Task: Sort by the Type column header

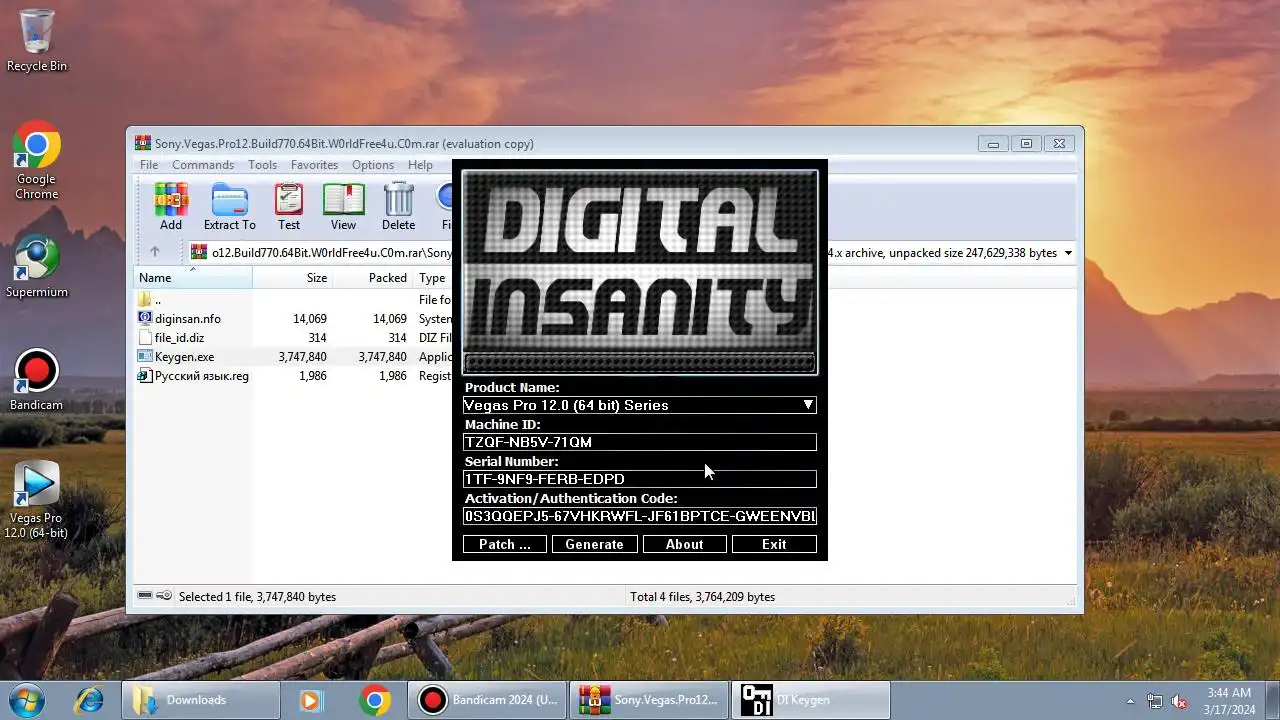Action: [432, 278]
